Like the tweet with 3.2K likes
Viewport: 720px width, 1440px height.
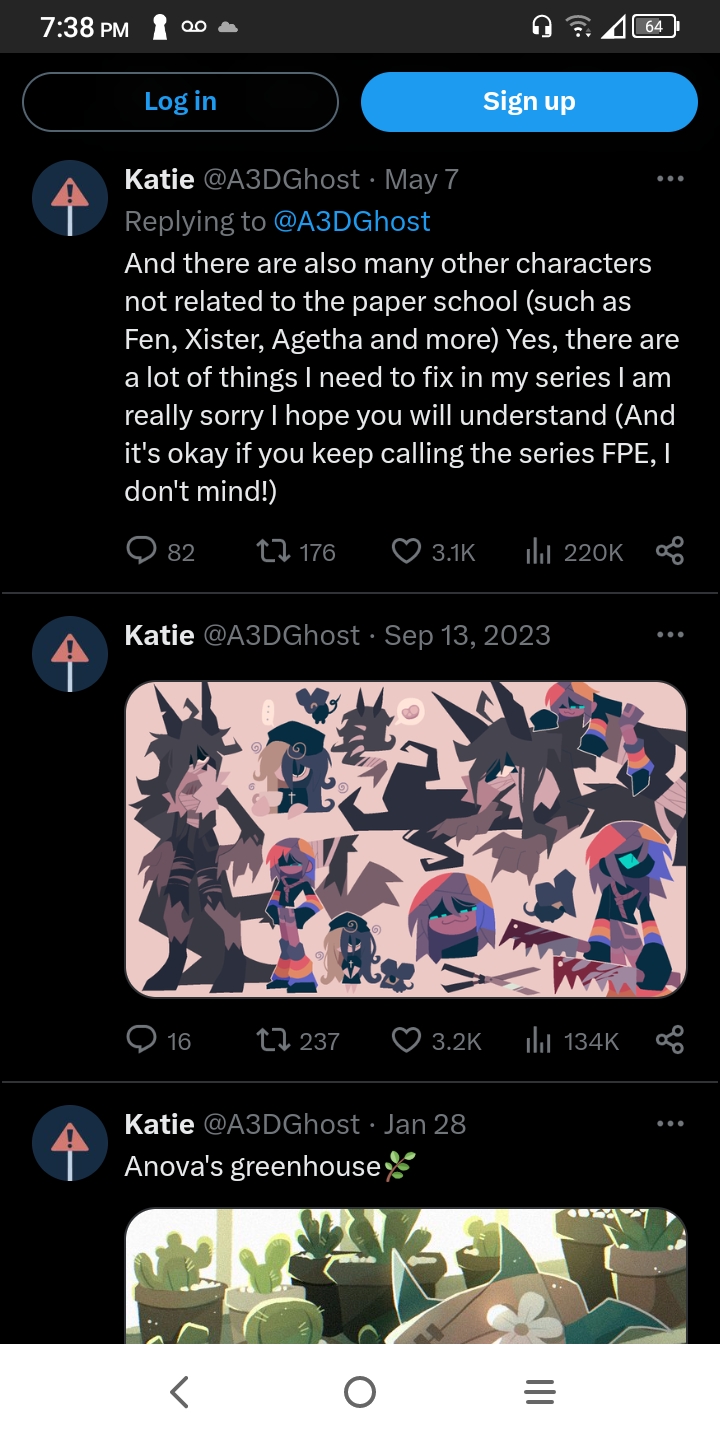pyautogui.click(x=406, y=1040)
